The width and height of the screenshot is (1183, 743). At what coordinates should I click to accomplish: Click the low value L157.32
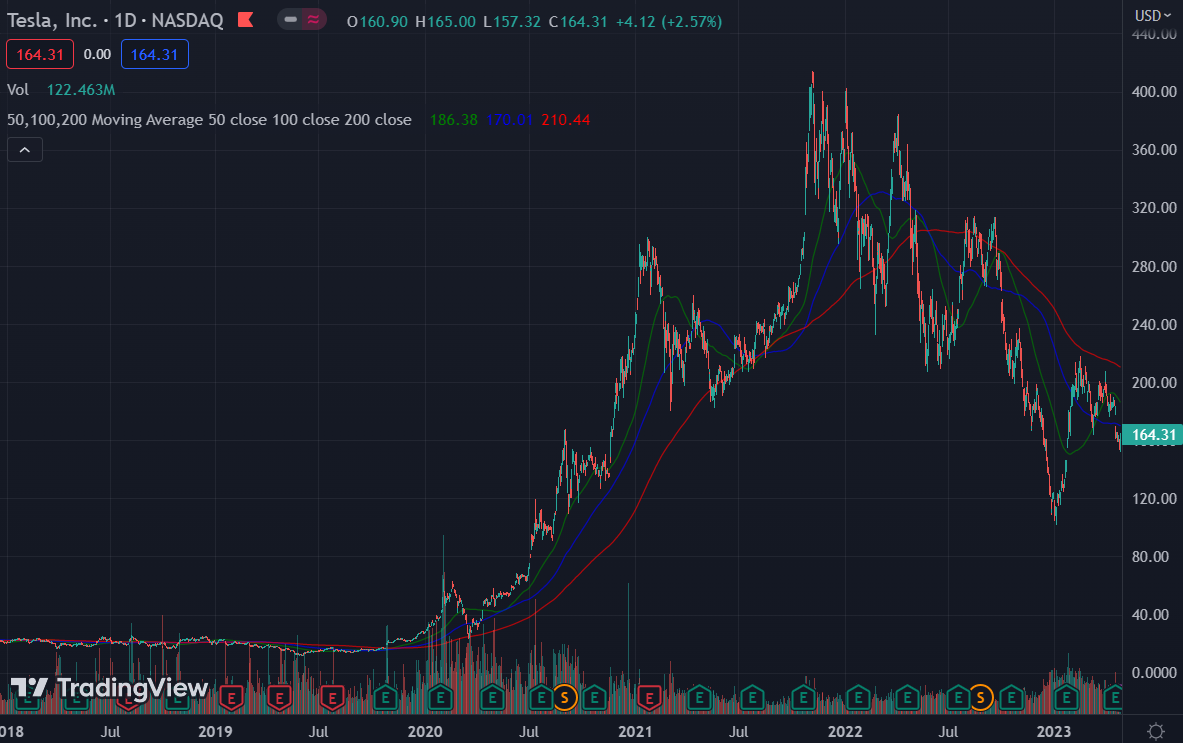click(x=512, y=22)
